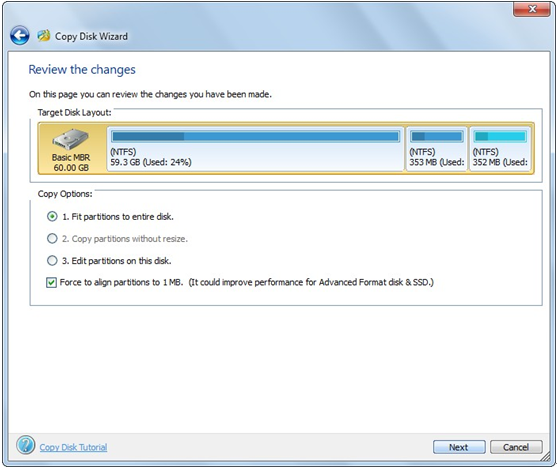Select the Fit partitions to entire disk option
This screenshot has width=557, height=468.
point(52,216)
